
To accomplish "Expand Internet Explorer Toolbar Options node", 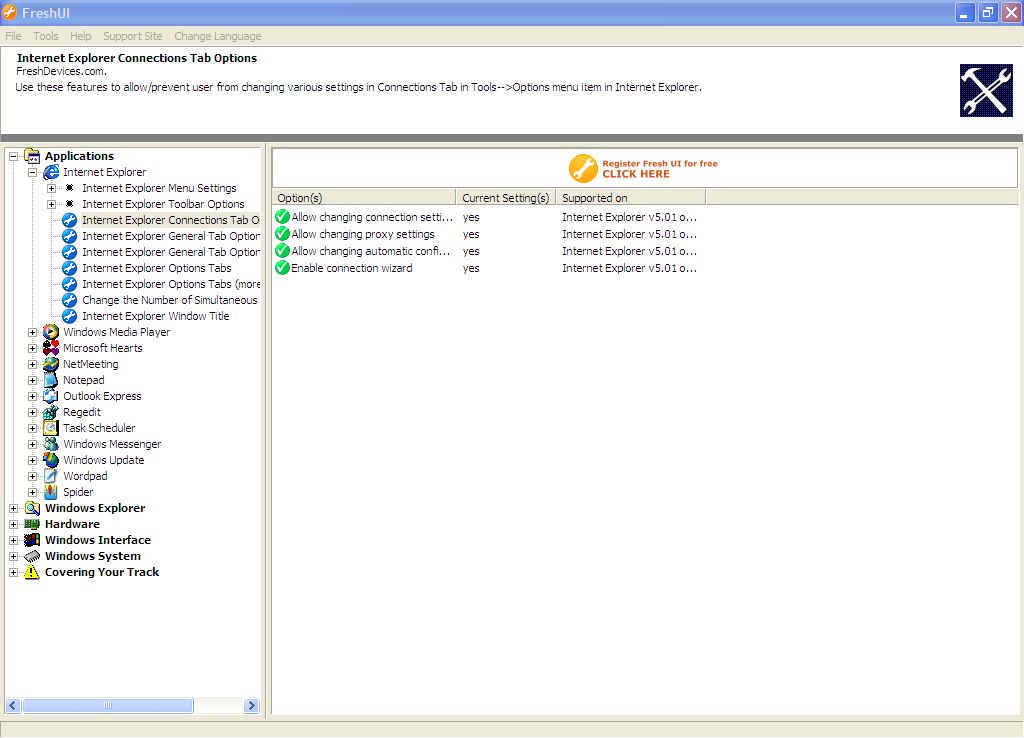I will coord(51,204).
